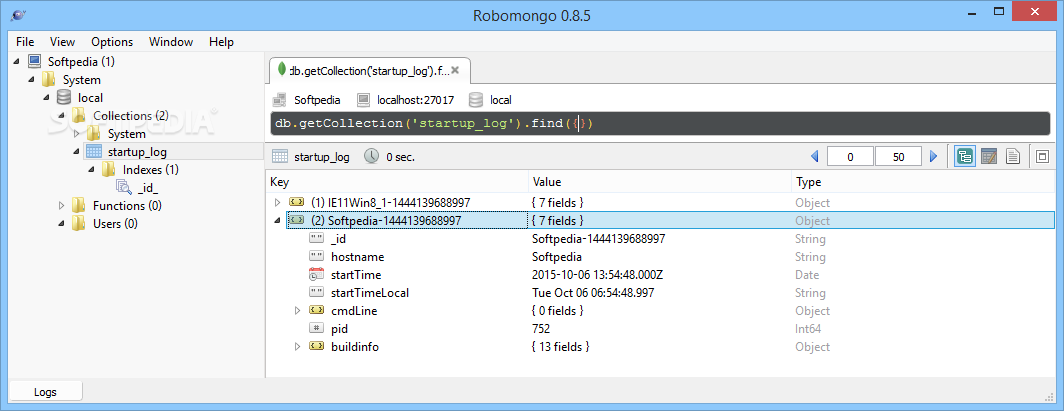The height and width of the screenshot is (411, 1064).
Task: Collapse the Collections (2) node
Action: pyautogui.click(x=61, y=115)
